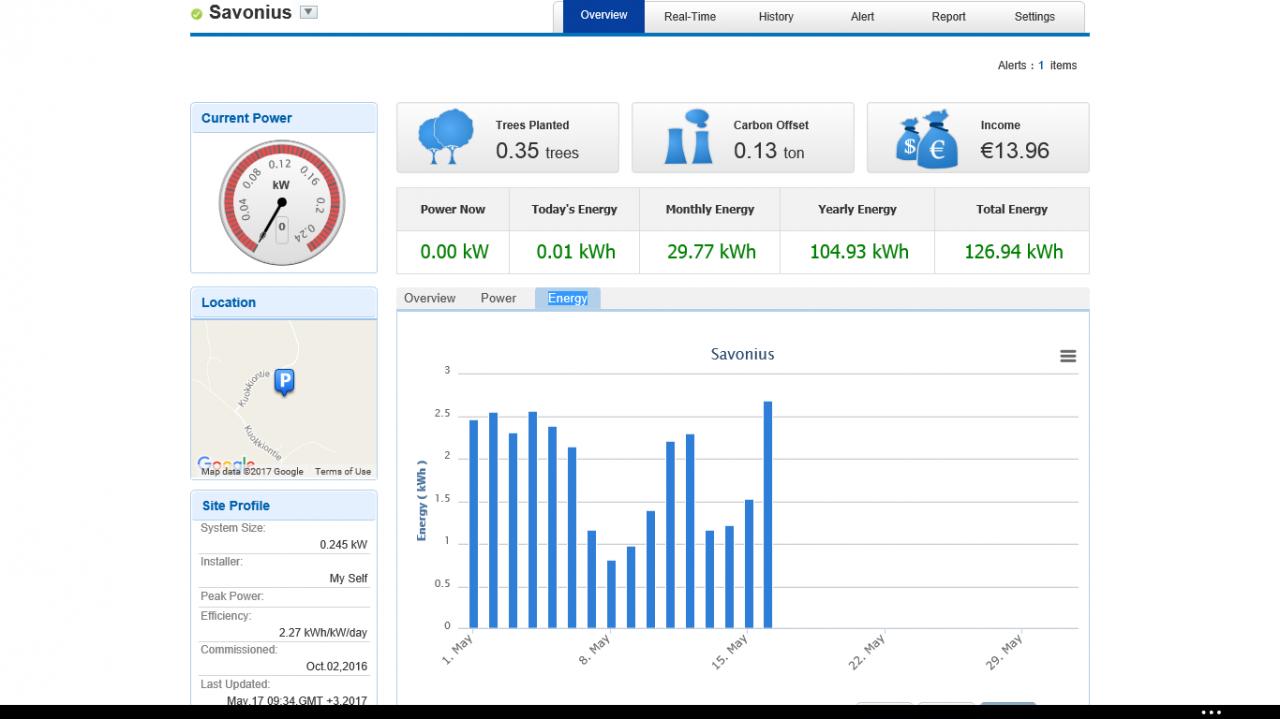The width and height of the screenshot is (1280, 719).
Task: Click the Income amount €13.96
Action: pos(1015,151)
